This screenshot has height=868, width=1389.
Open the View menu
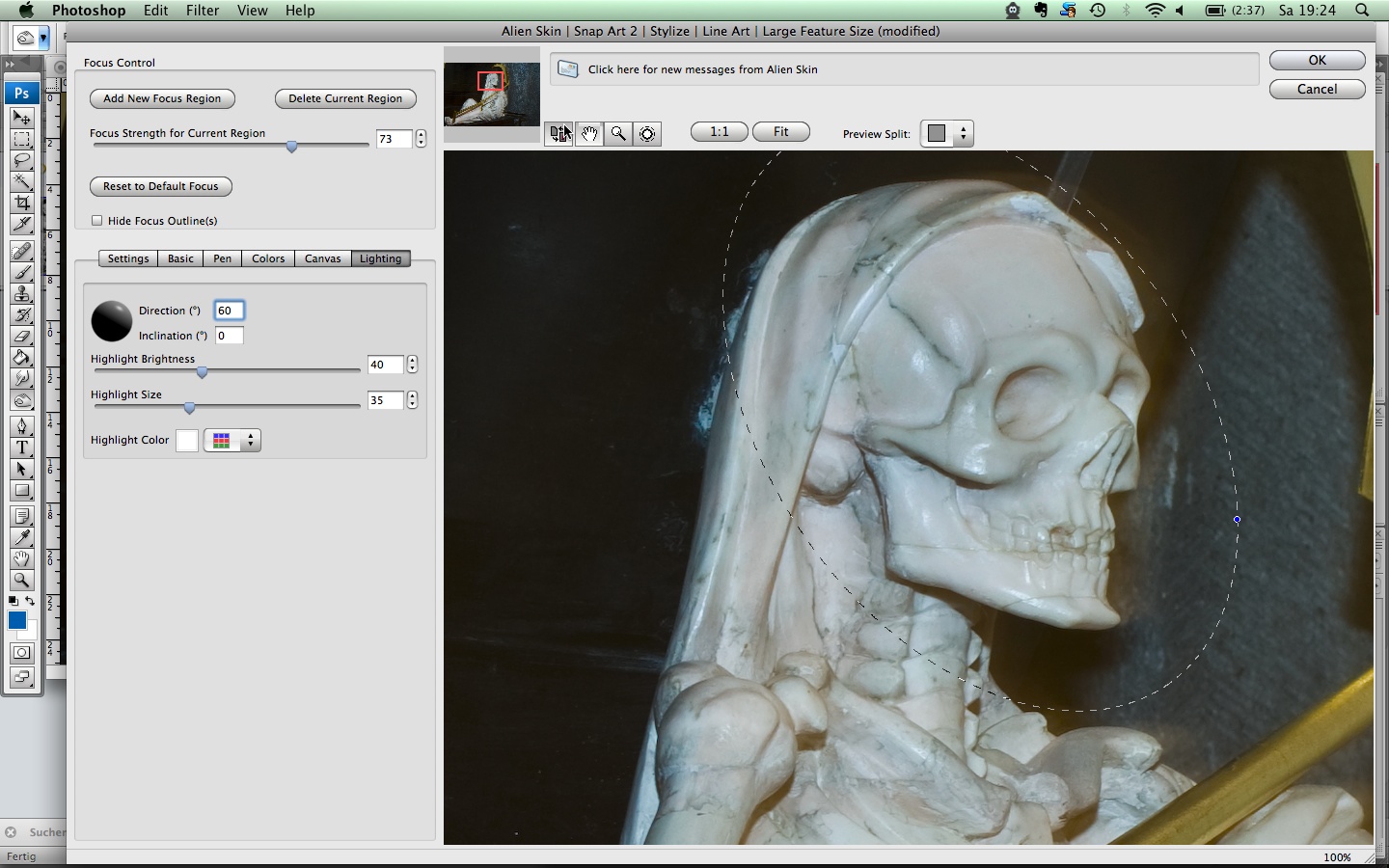point(252,11)
